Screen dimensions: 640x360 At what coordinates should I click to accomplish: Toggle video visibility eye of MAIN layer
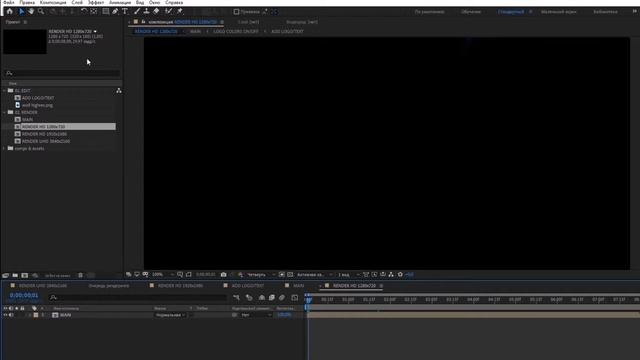(x=5, y=315)
